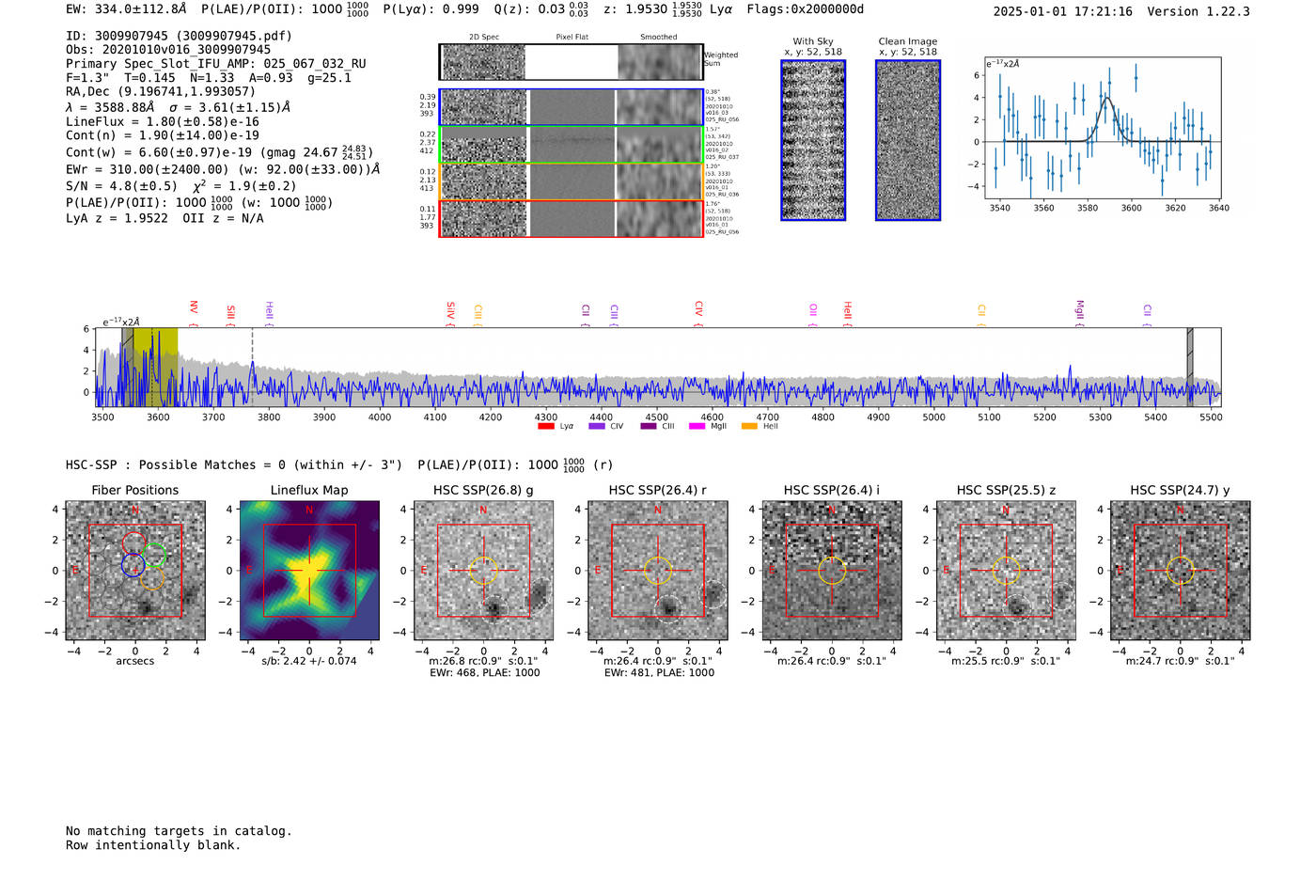
Task: Select the blue-bordered fiber spectrum row
Action: pos(571,107)
